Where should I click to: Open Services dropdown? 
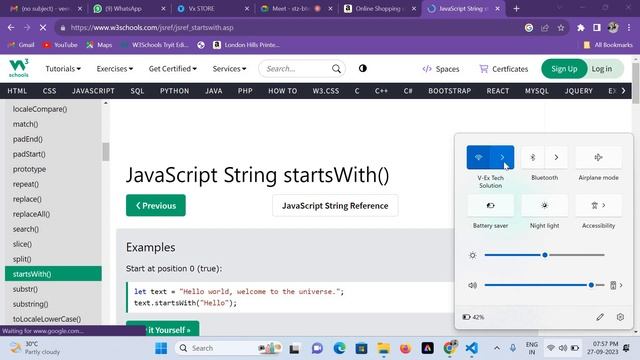229,69
